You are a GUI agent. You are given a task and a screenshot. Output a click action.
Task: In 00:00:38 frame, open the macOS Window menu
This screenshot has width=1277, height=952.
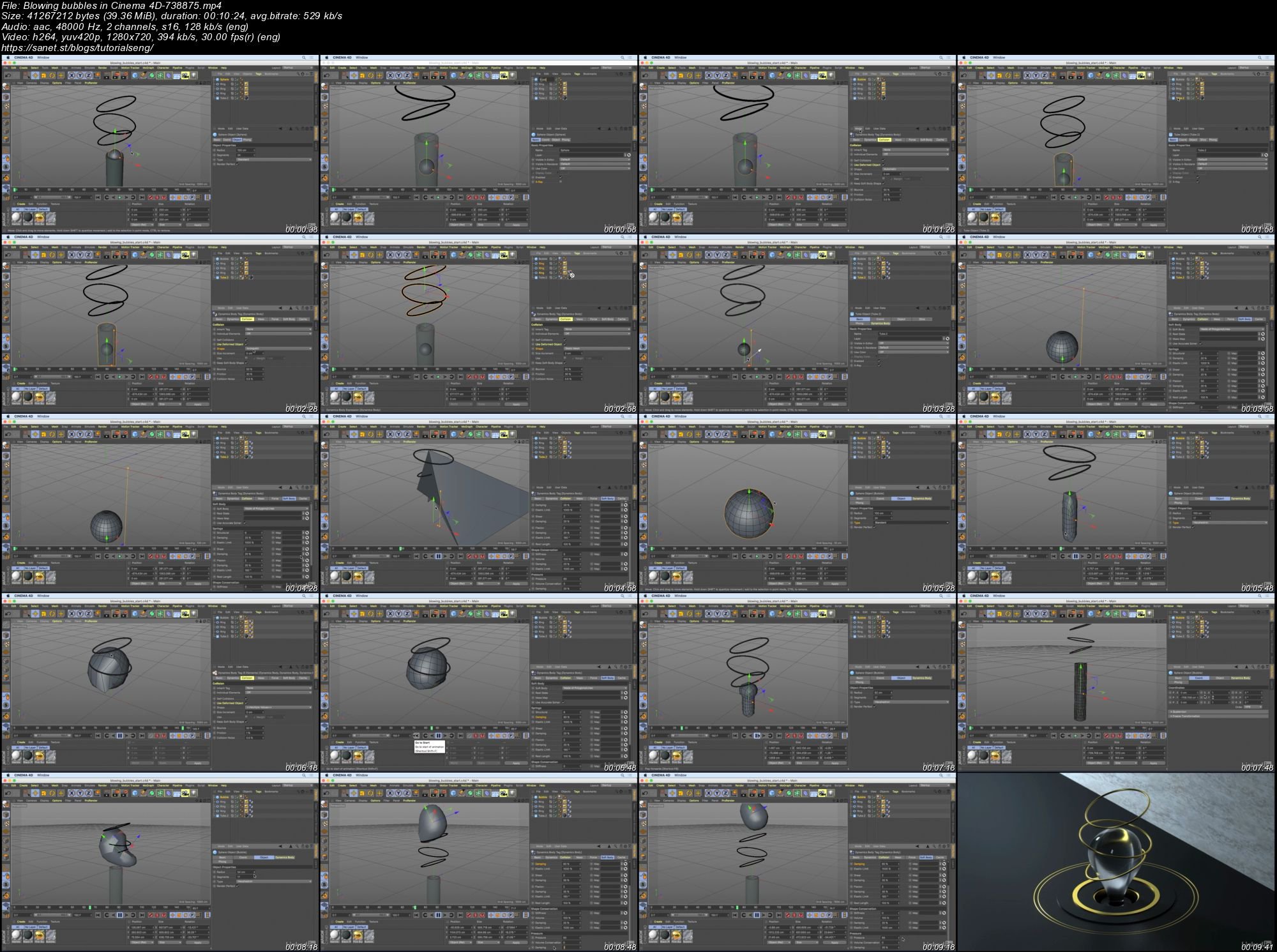click(x=43, y=57)
